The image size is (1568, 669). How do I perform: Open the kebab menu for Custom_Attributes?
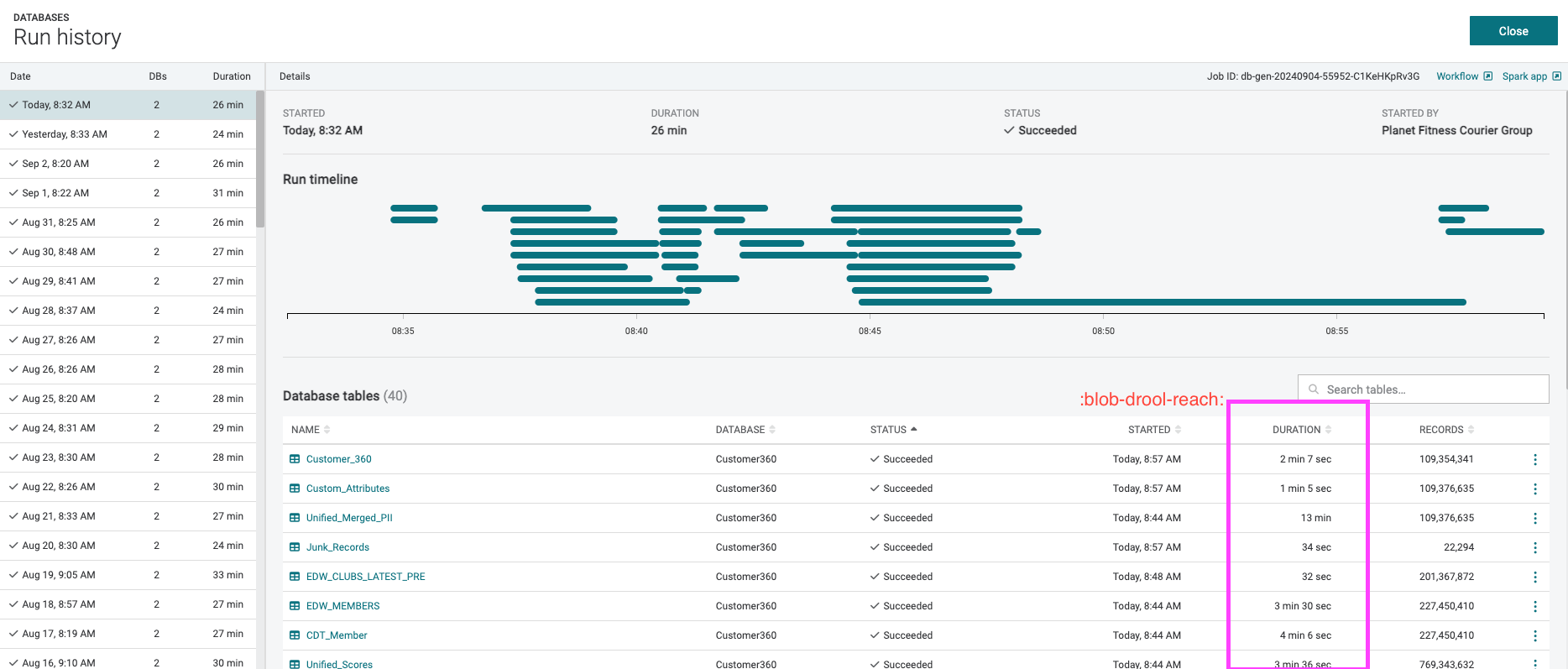1535,489
